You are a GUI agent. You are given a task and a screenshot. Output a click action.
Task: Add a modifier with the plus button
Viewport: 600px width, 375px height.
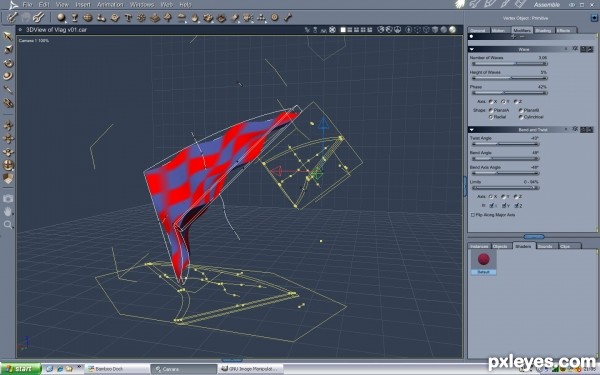click(514, 37)
